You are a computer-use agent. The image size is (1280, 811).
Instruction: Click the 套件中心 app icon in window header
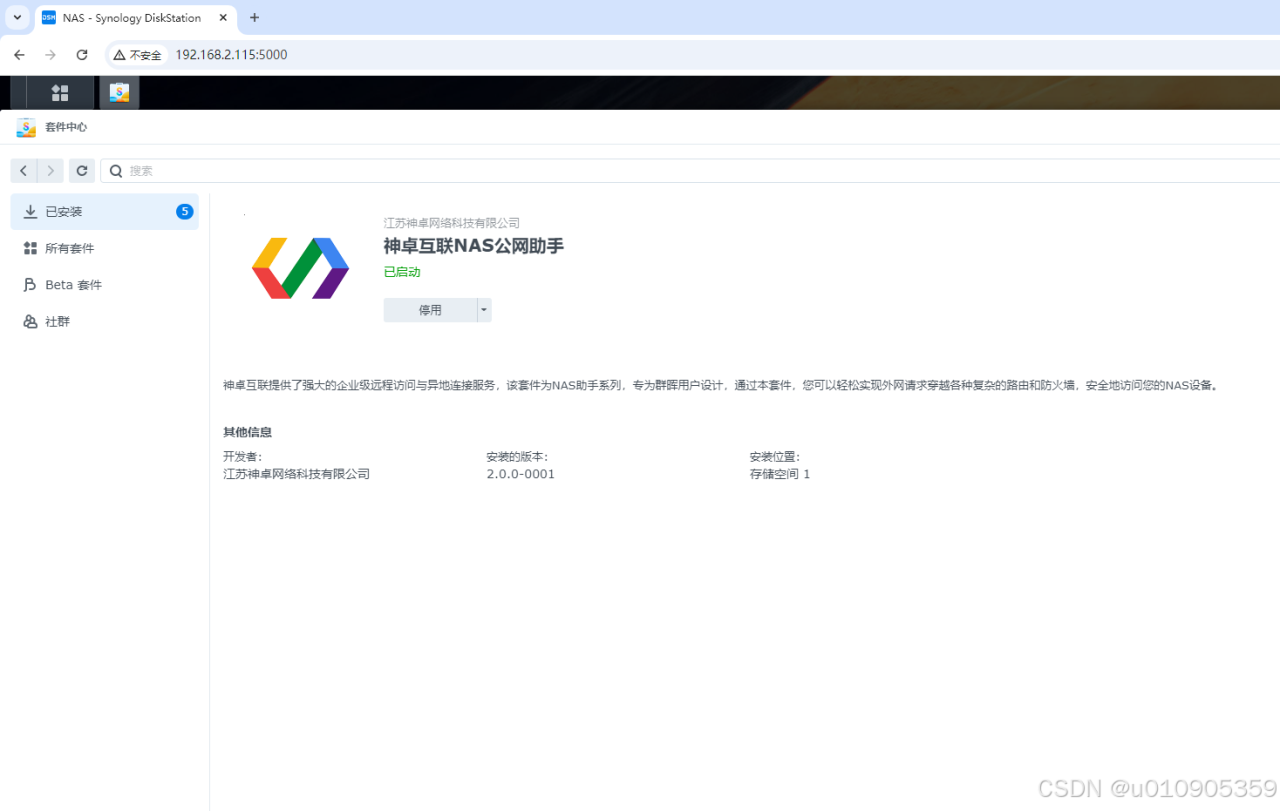25,127
